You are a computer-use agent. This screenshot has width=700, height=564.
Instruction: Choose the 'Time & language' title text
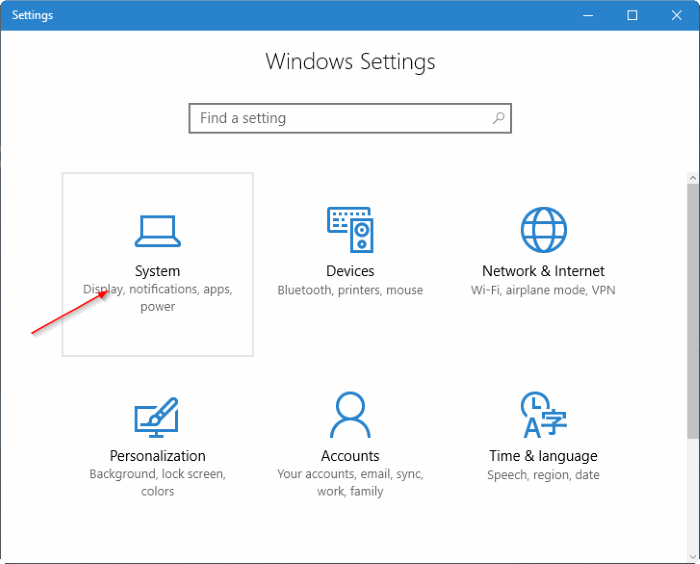[x=543, y=456]
